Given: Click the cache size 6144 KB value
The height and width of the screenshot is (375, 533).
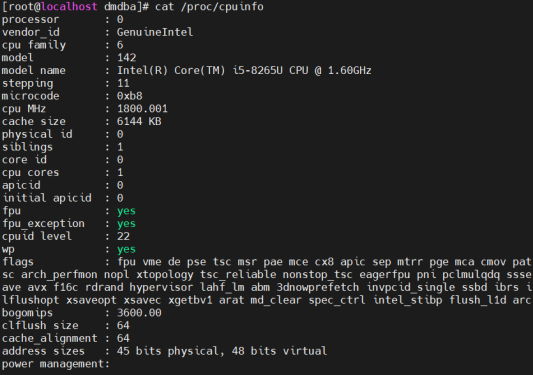Looking at the screenshot, I should click(139, 121).
